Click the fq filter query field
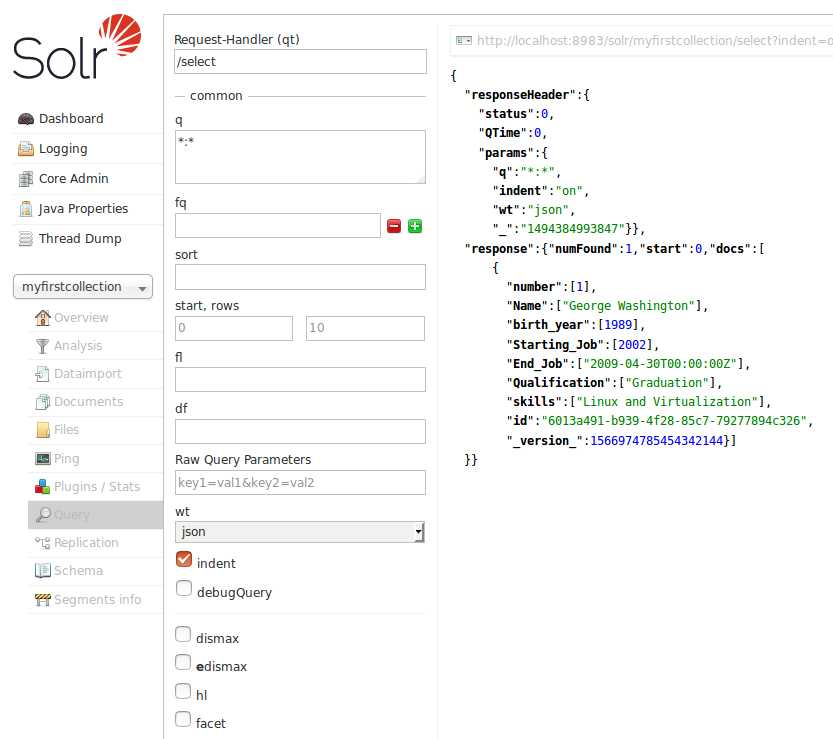Image resolution: width=833 pixels, height=739 pixels. point(278,226)
